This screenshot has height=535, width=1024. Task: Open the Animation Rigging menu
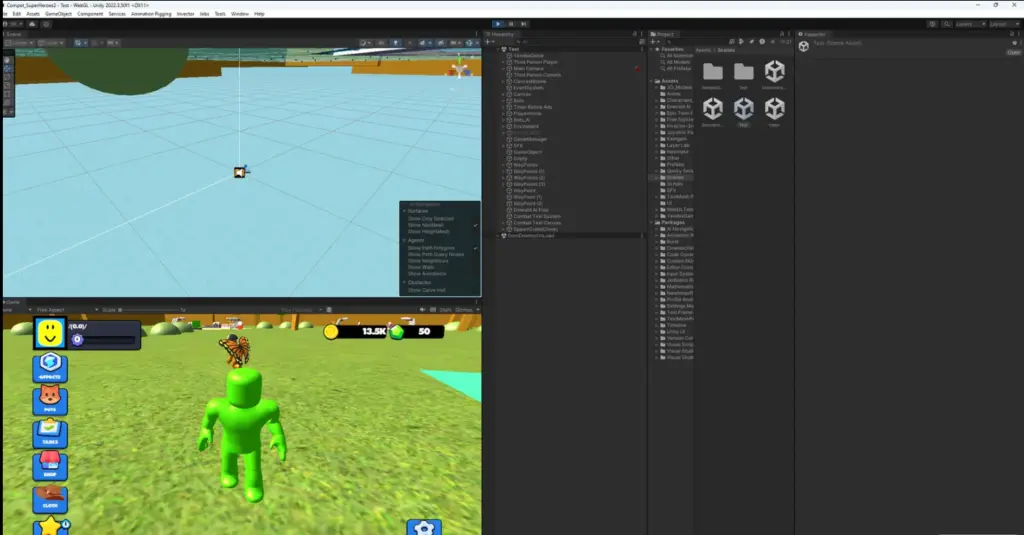[151, 14]
